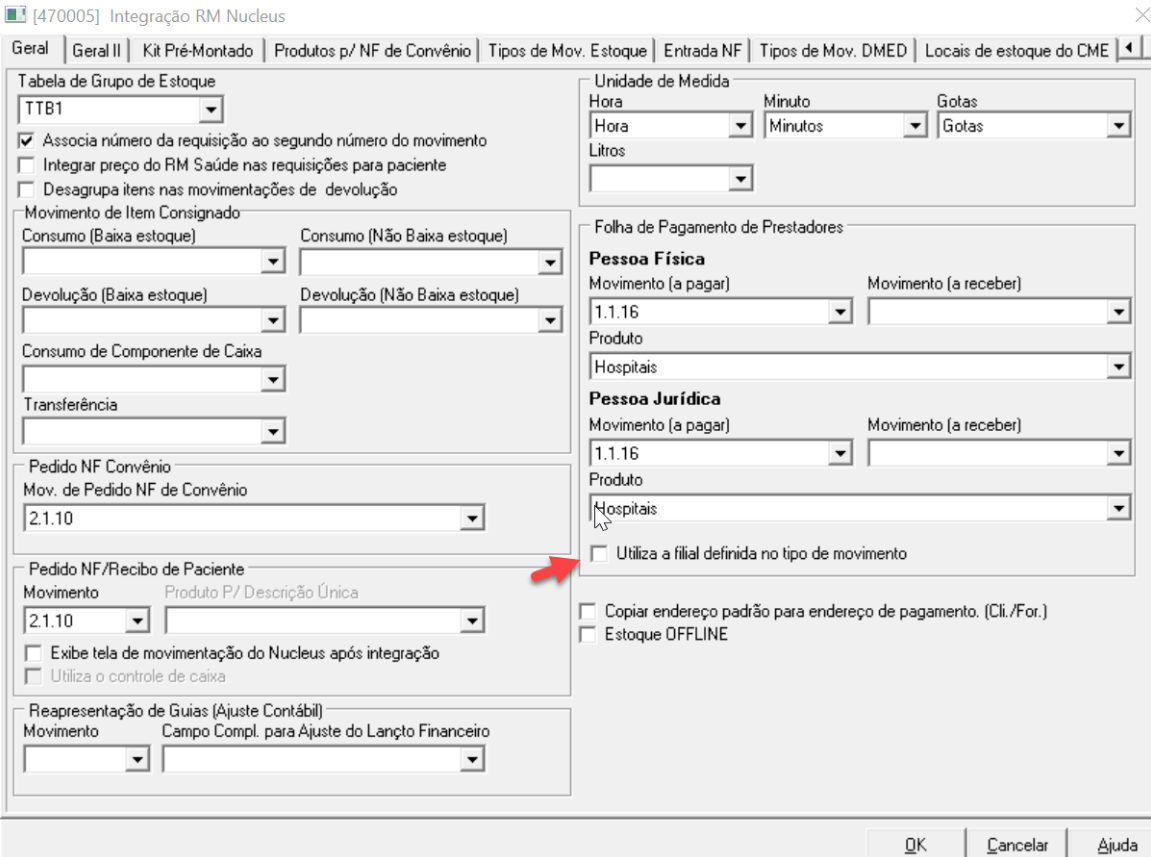Open Consumo (Não Baixa estoque) dropdown

click(550, 262)
